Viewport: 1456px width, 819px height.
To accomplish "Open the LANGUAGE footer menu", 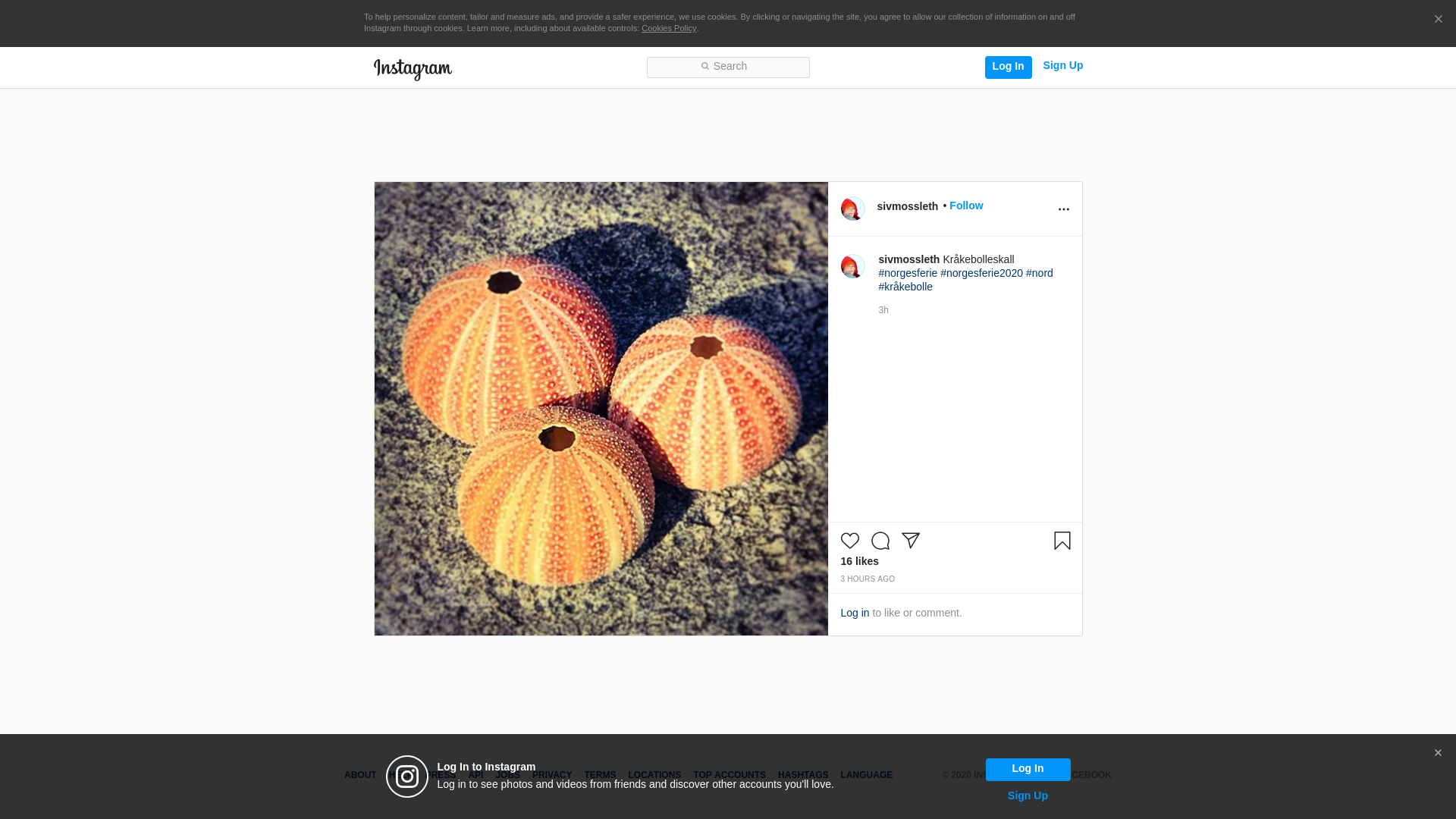I will (x=866, y=775).
